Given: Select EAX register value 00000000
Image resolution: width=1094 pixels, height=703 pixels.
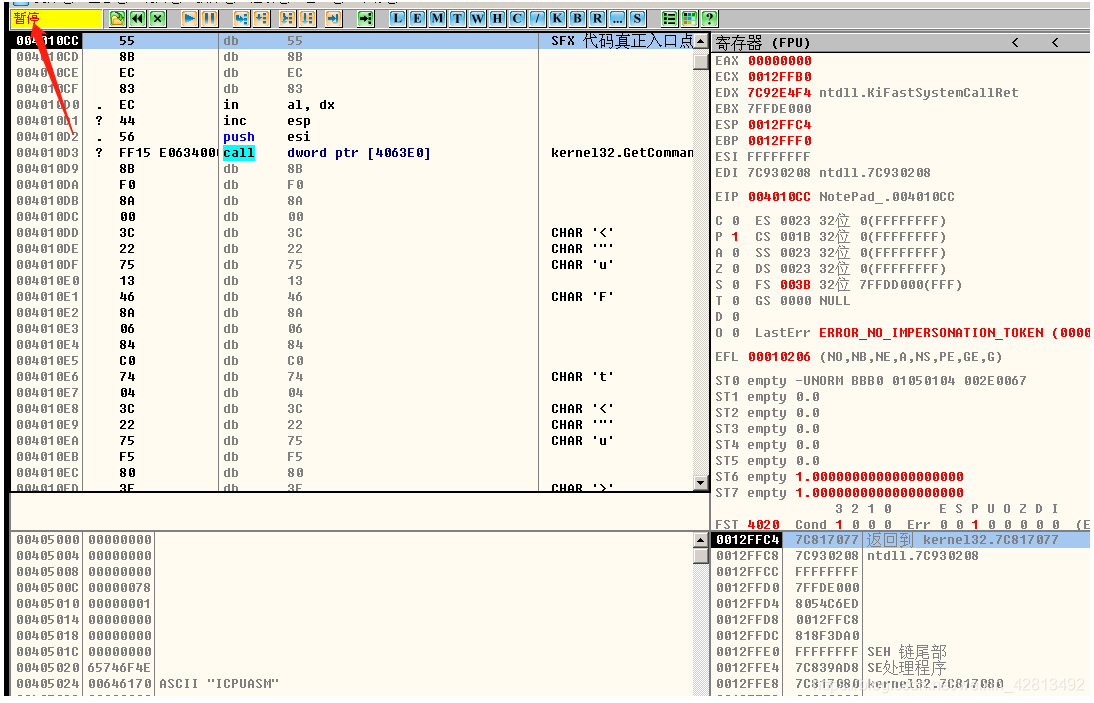Looking at the screenshot, I should click(x=779, y=61).
